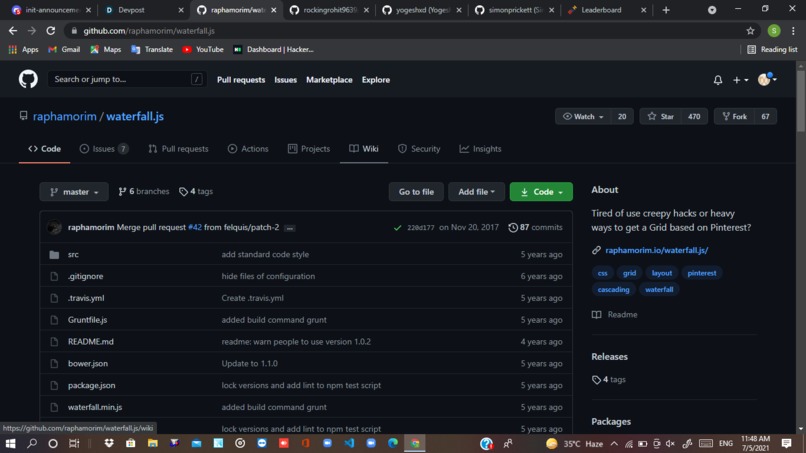Image resolution: width=806 pixels, height=453 pixels.
Task: Open the taskbar search icon
Action: click(x=32, y=443)
